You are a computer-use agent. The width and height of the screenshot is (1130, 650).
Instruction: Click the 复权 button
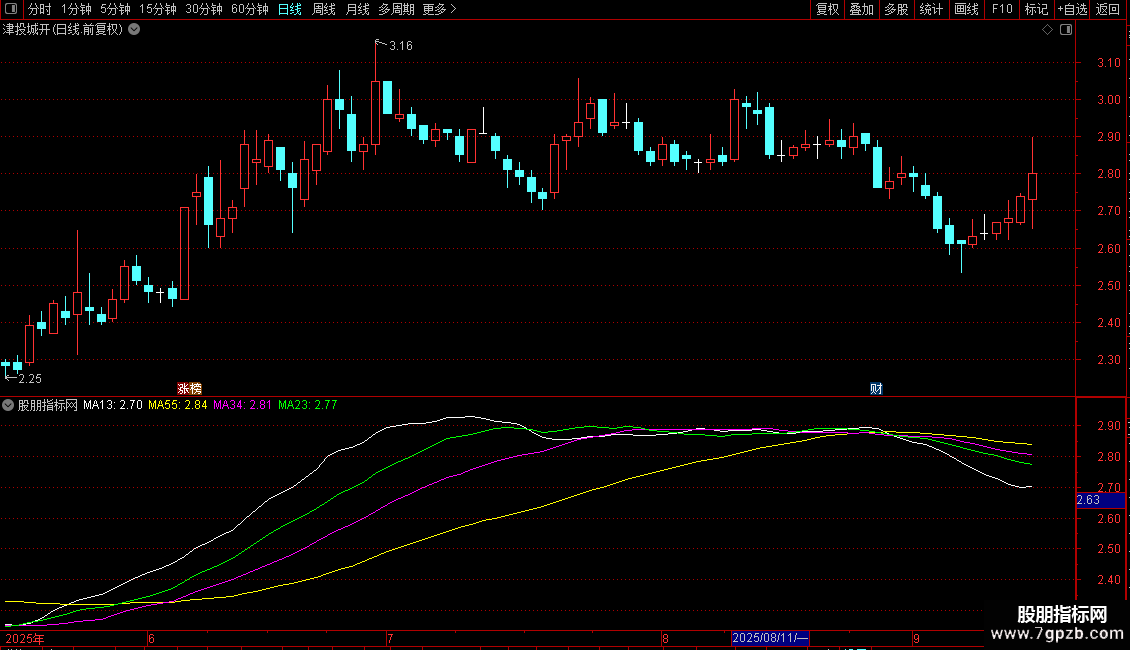click(x=827, y=9)
